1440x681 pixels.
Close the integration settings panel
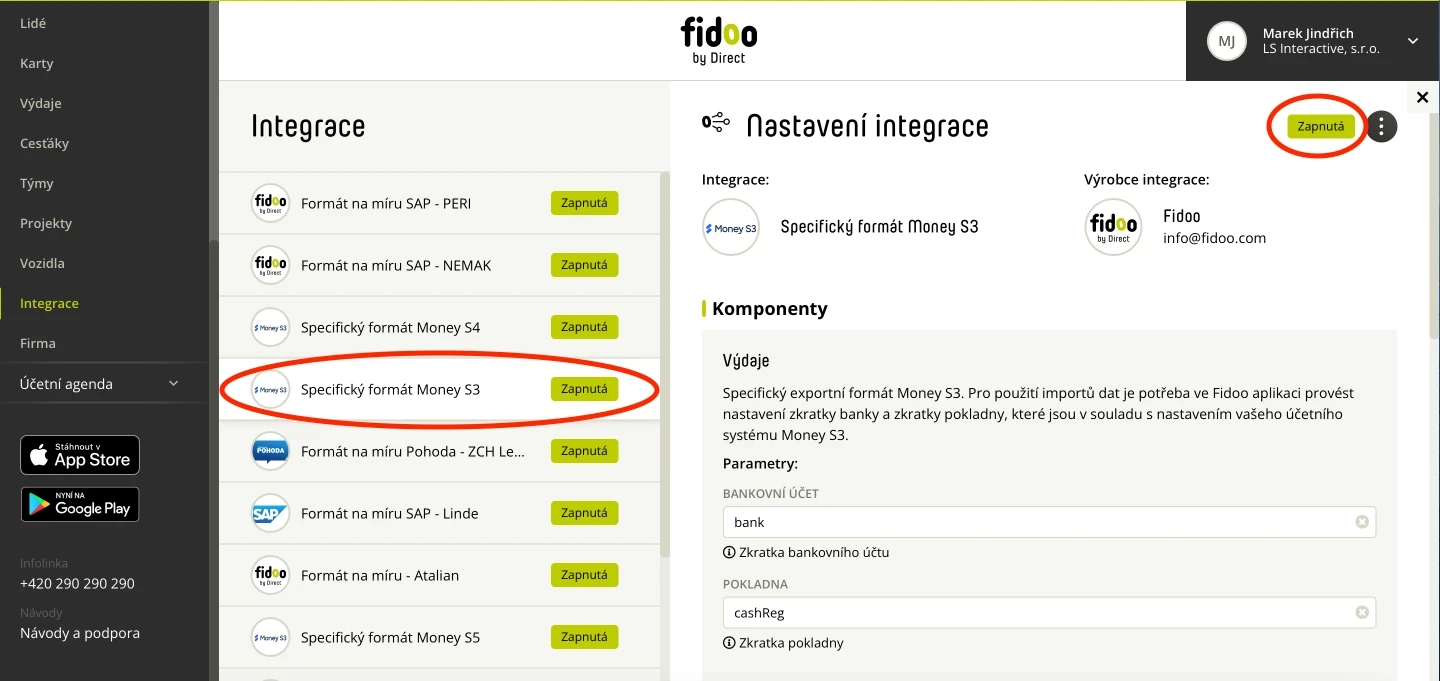(1423, 97)
